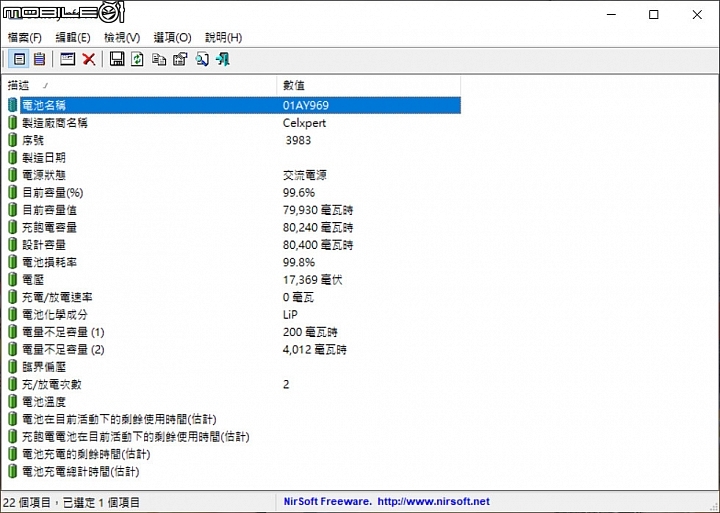720x513 pixels.
Task: Click the battery icon beside 序號
Action: 12,140
